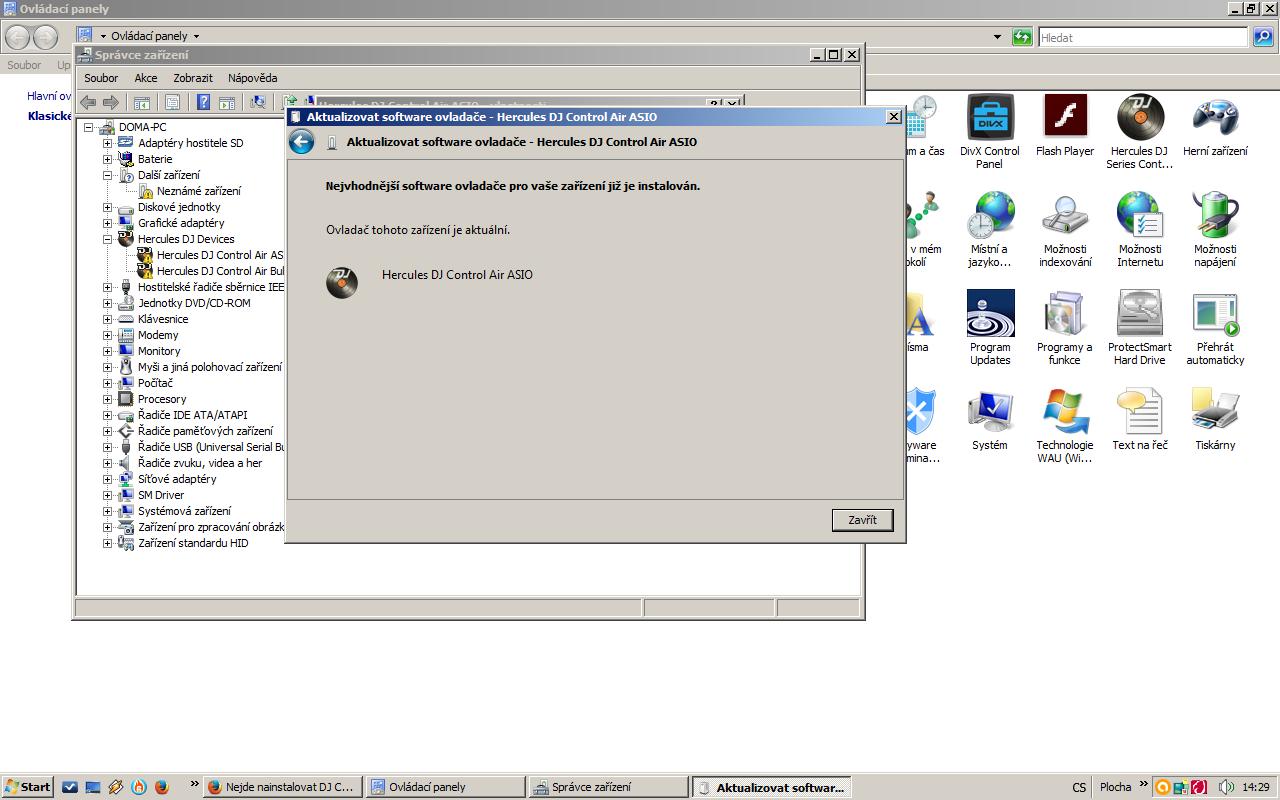Go back using the blue arrow in driver wizard

pos(301,142)
